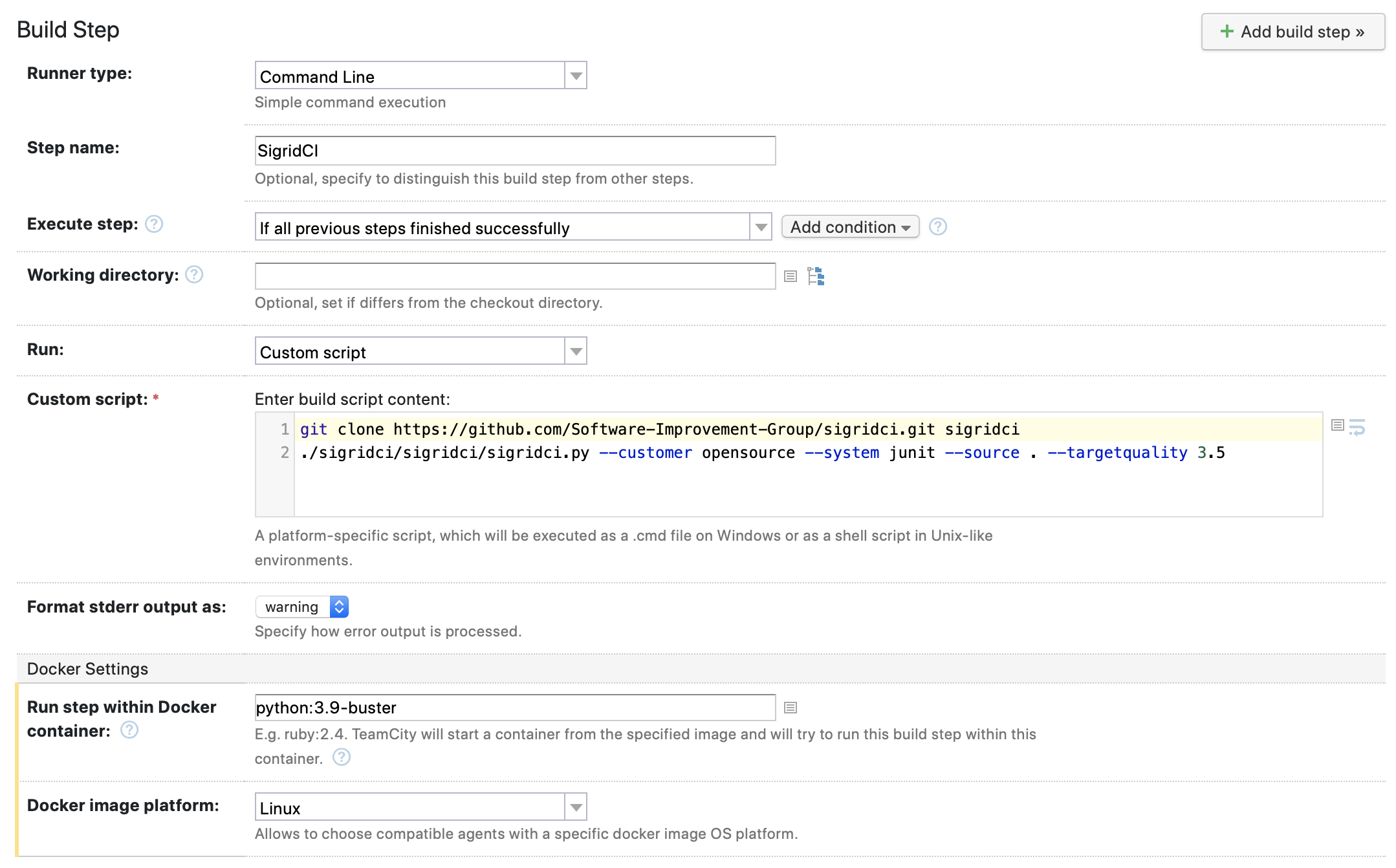
Task: Open the Docker image platform dropdown
Action: point(420,807)
